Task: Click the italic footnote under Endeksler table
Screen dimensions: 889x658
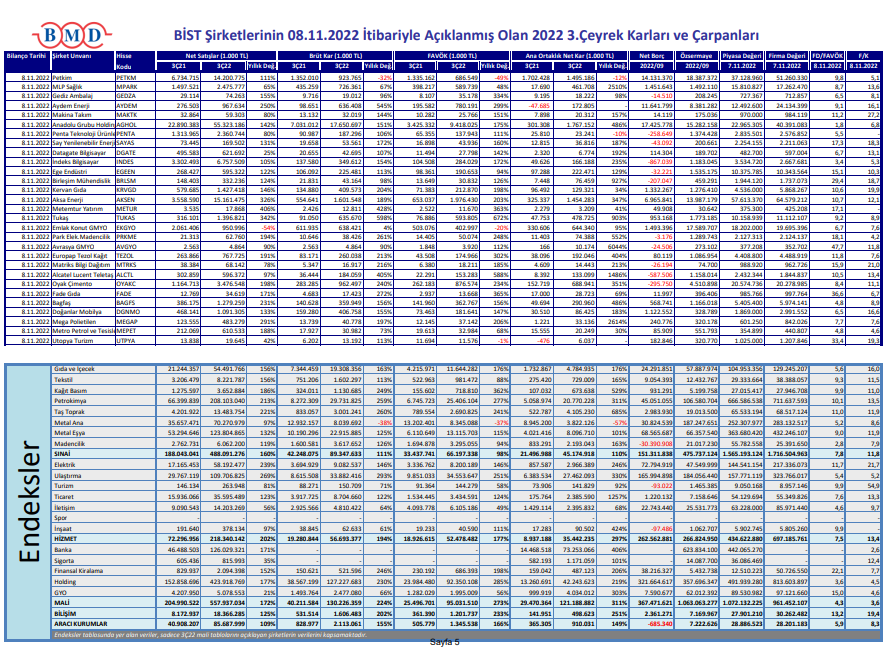Action: pos(210,635)
